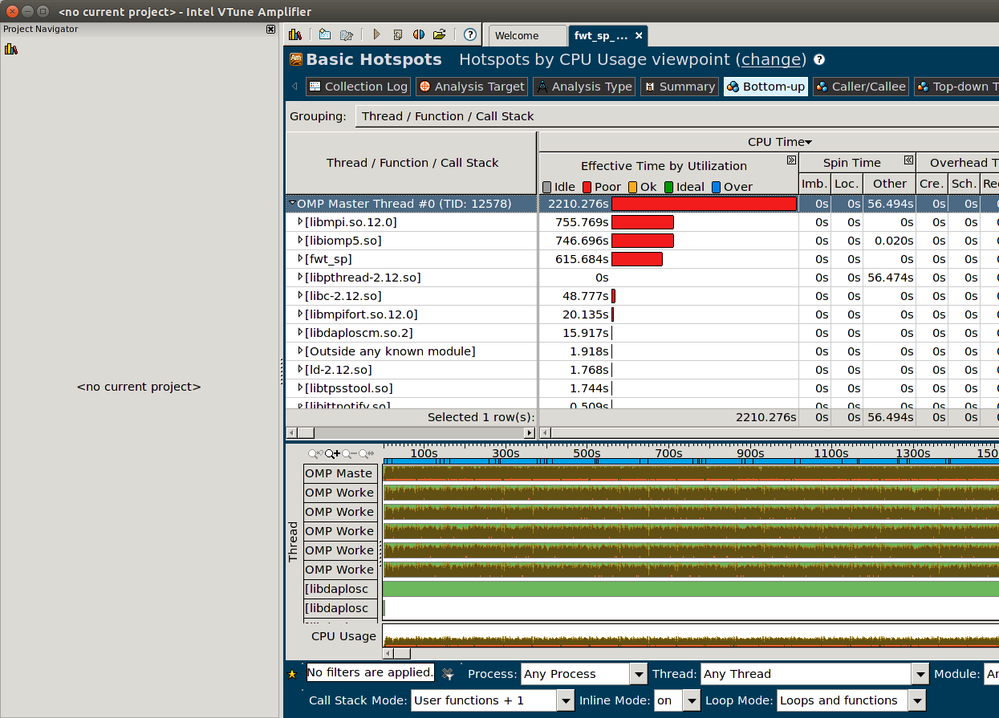This screenshot has width=999, height=718.
Task: Click the timeline horizontal scrollbar thumb
Action: (403, 653)
